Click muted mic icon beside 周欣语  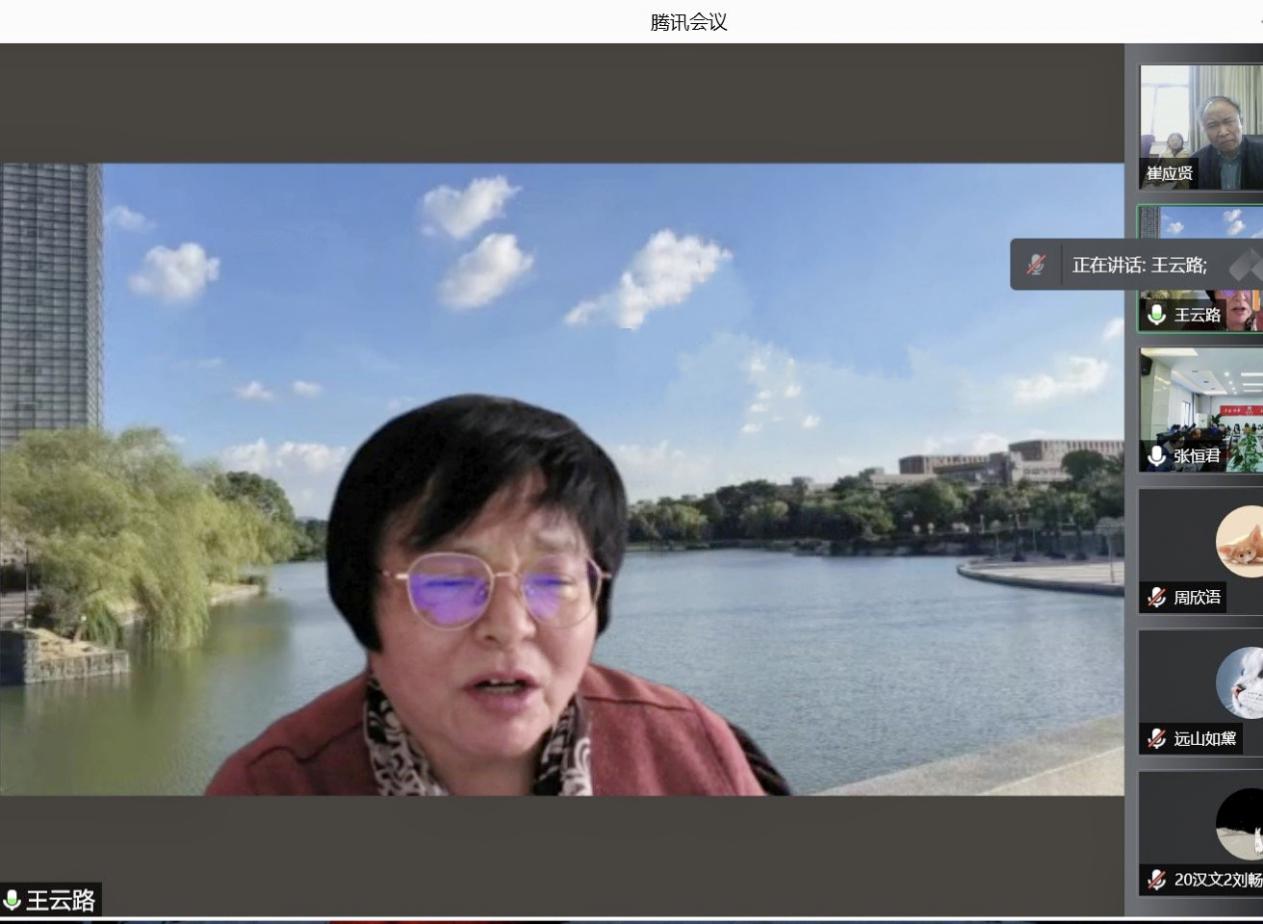click(x=1157, y=597)
